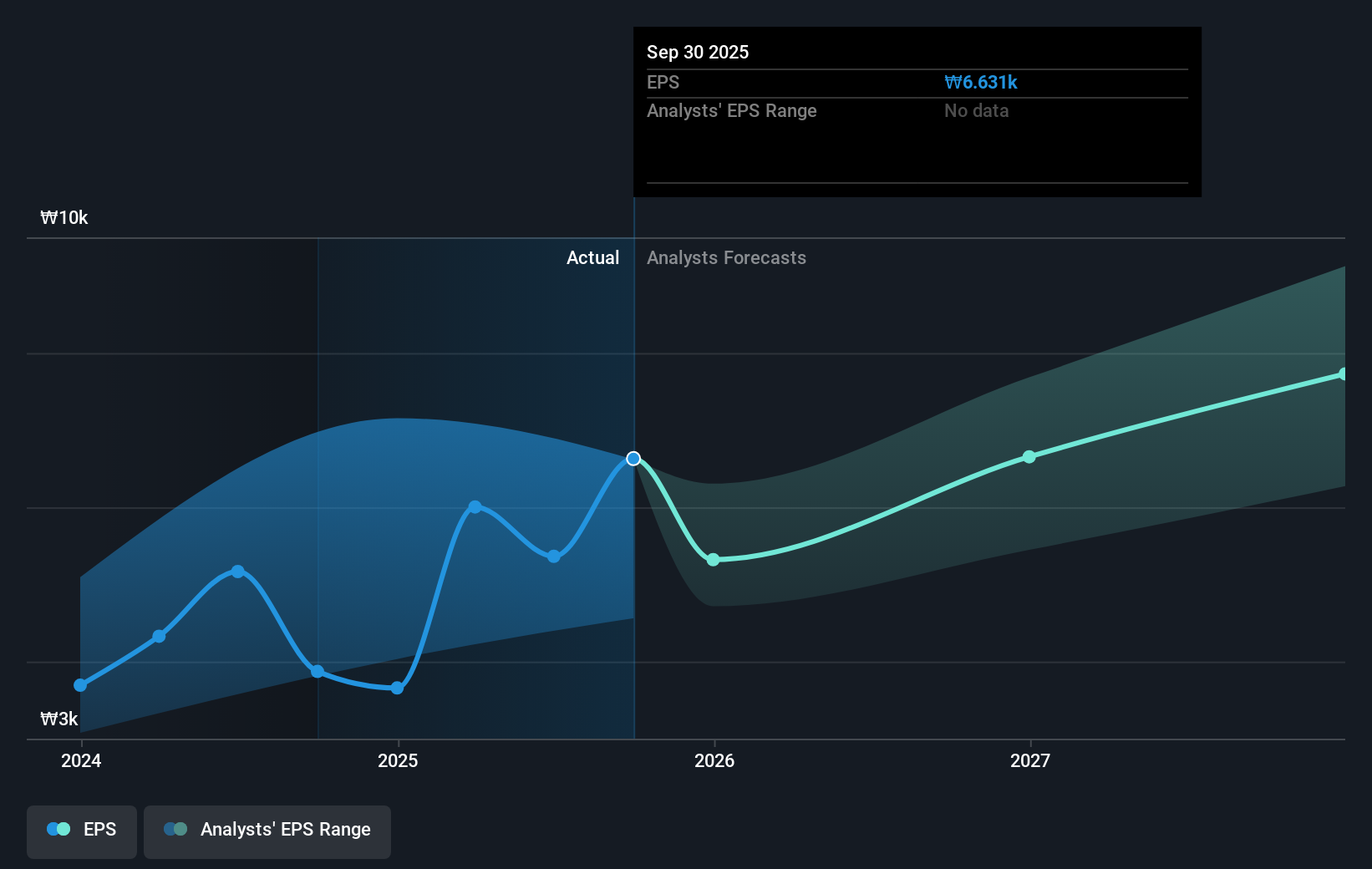
Task: Pick the mid-2024 EPS peak data point
Action: 238,572
